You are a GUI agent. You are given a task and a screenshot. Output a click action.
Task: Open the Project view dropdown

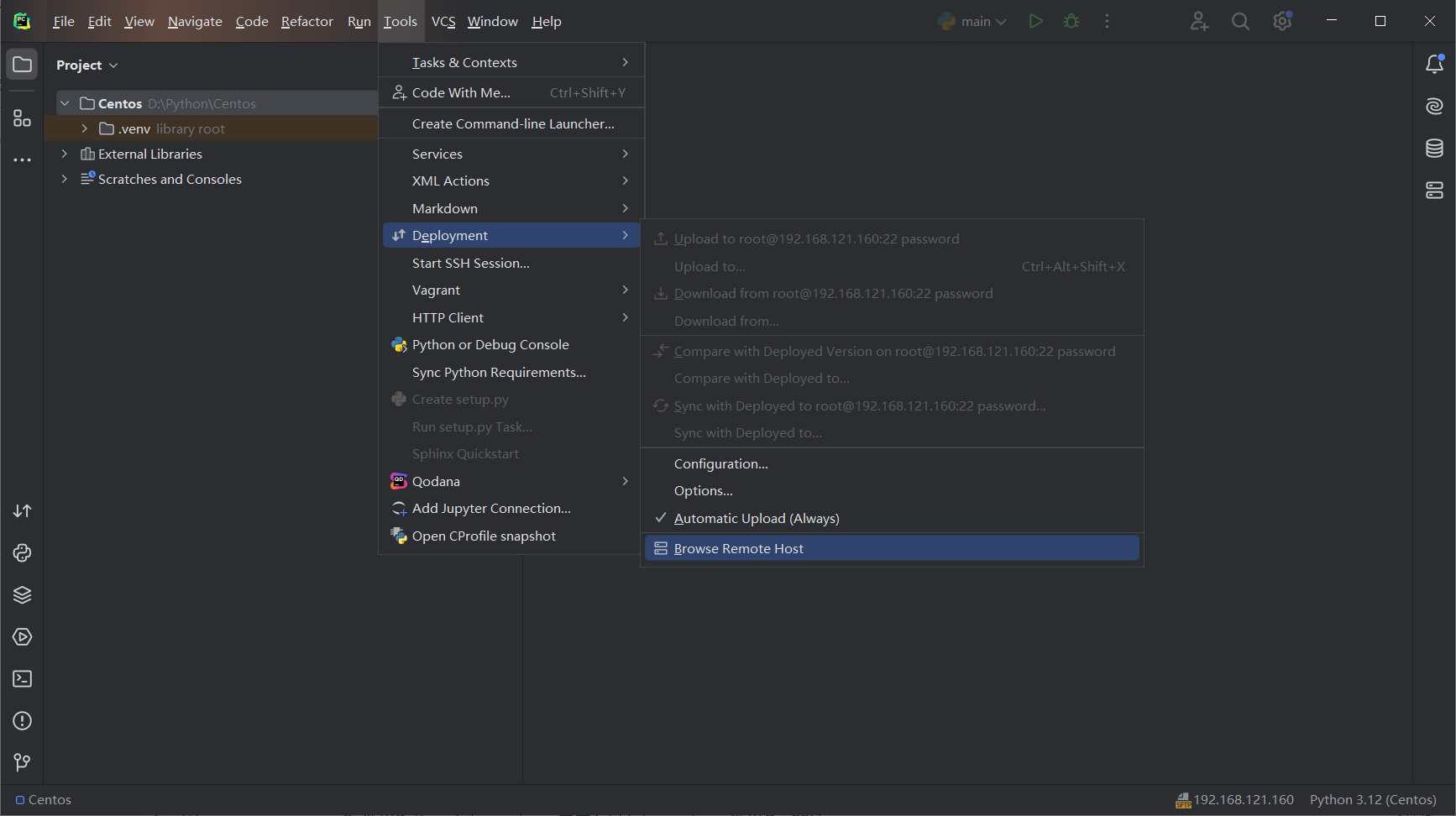87,65
